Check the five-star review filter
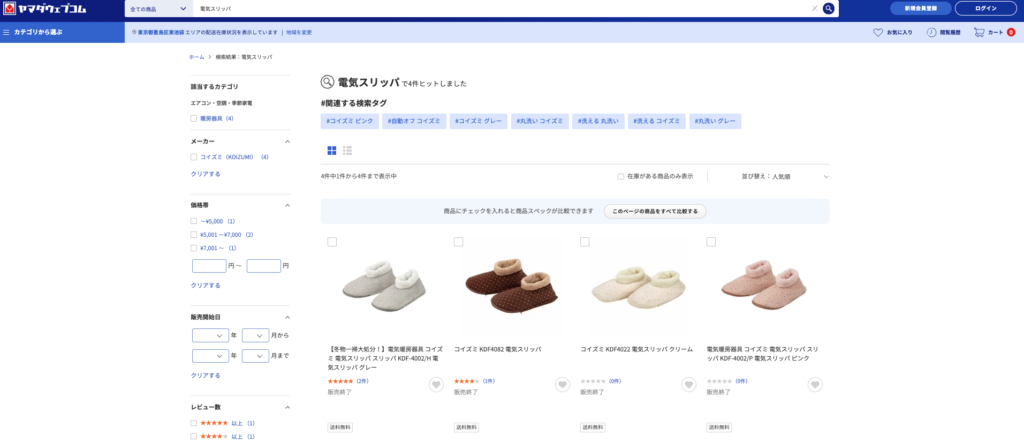 click(x=193, y=423)
